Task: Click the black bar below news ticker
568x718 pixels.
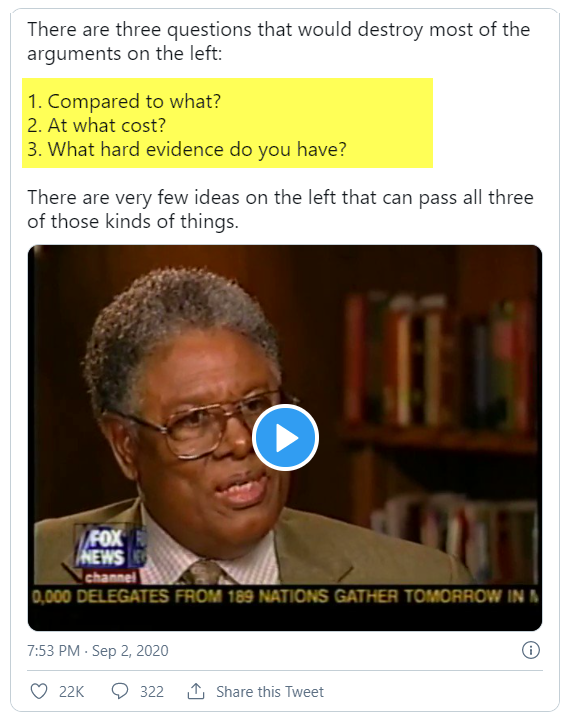Action: coord(285,618)
